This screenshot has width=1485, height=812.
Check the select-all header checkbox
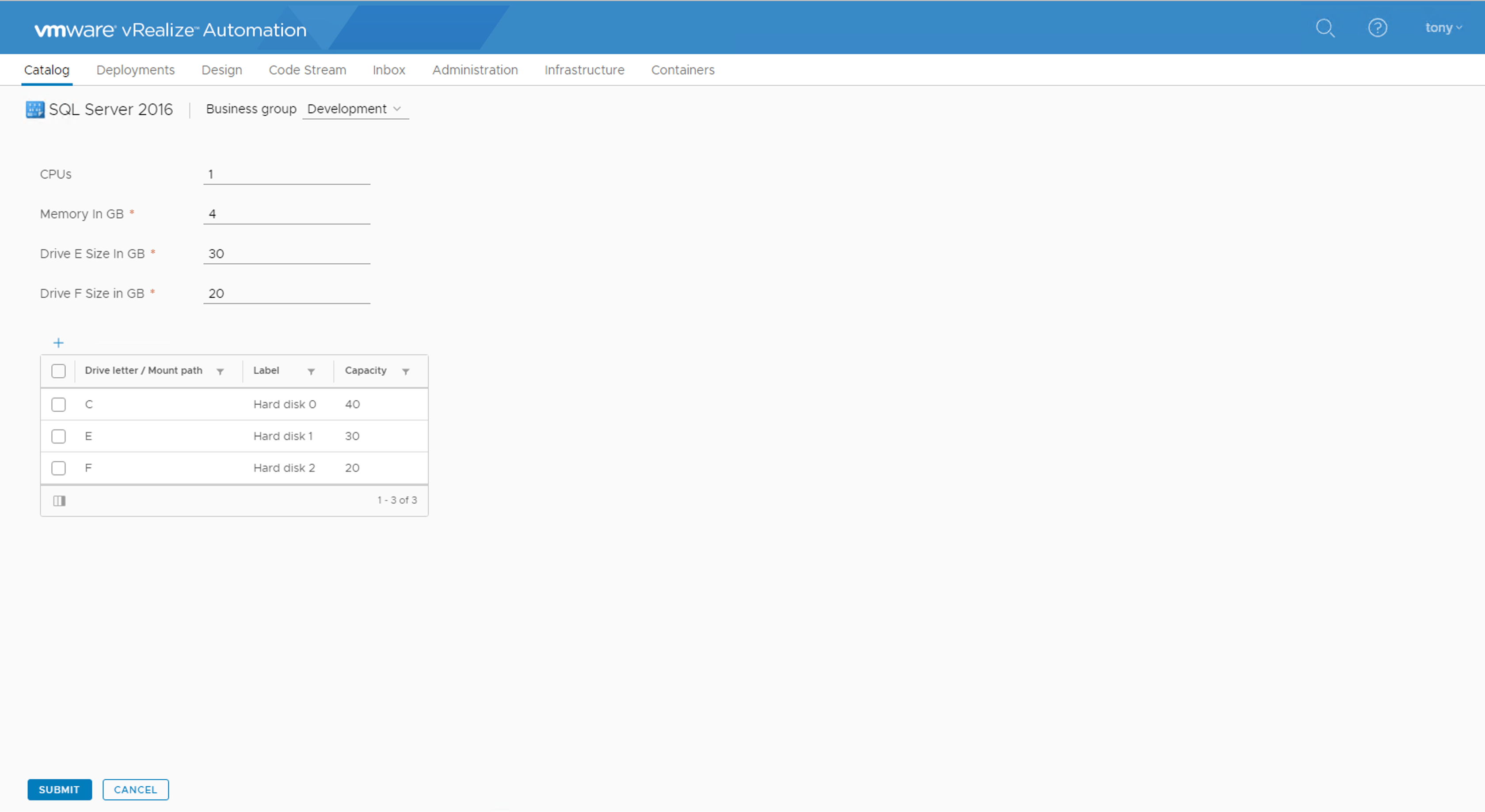pos(58,371)
